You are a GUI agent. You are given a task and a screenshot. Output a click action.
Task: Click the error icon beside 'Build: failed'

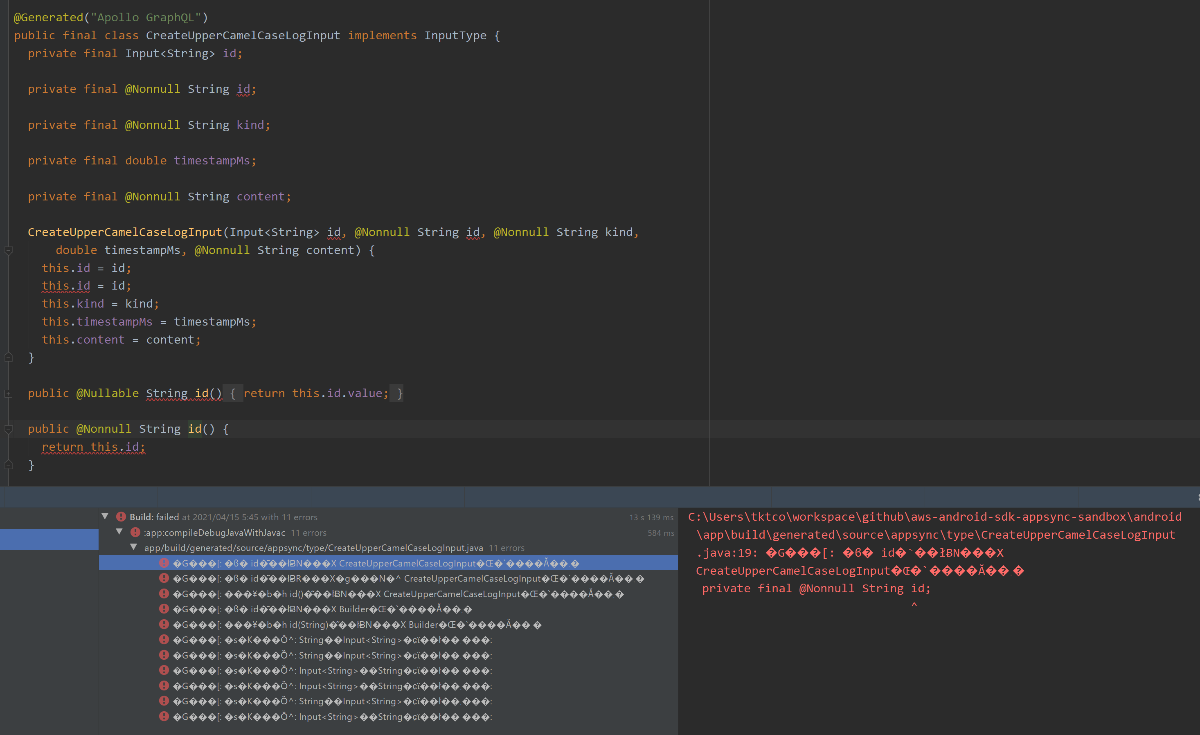(121, 517)
